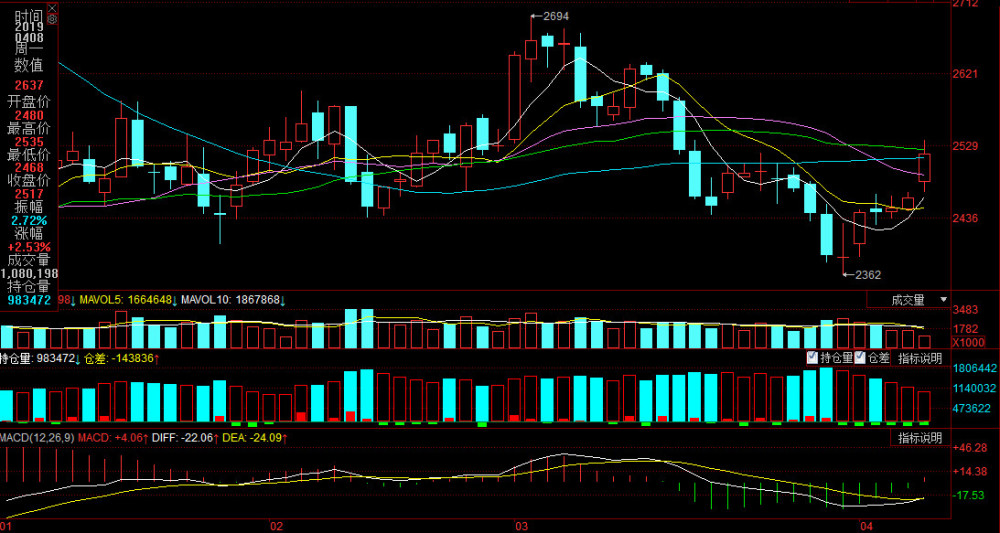Click the 2436 price axis label
Screen dimensions: 1000x533
click(965, 218)
